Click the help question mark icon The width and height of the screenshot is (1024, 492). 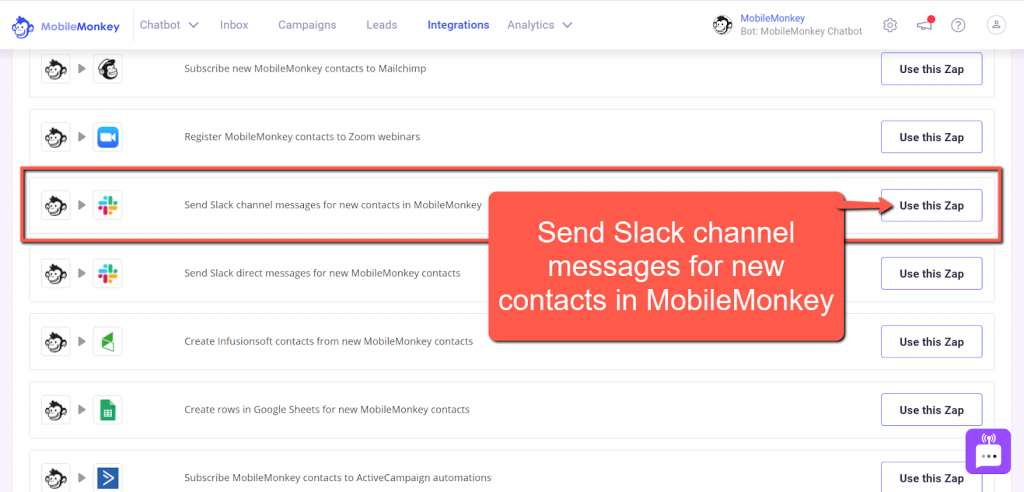click(x=958, y=25)
